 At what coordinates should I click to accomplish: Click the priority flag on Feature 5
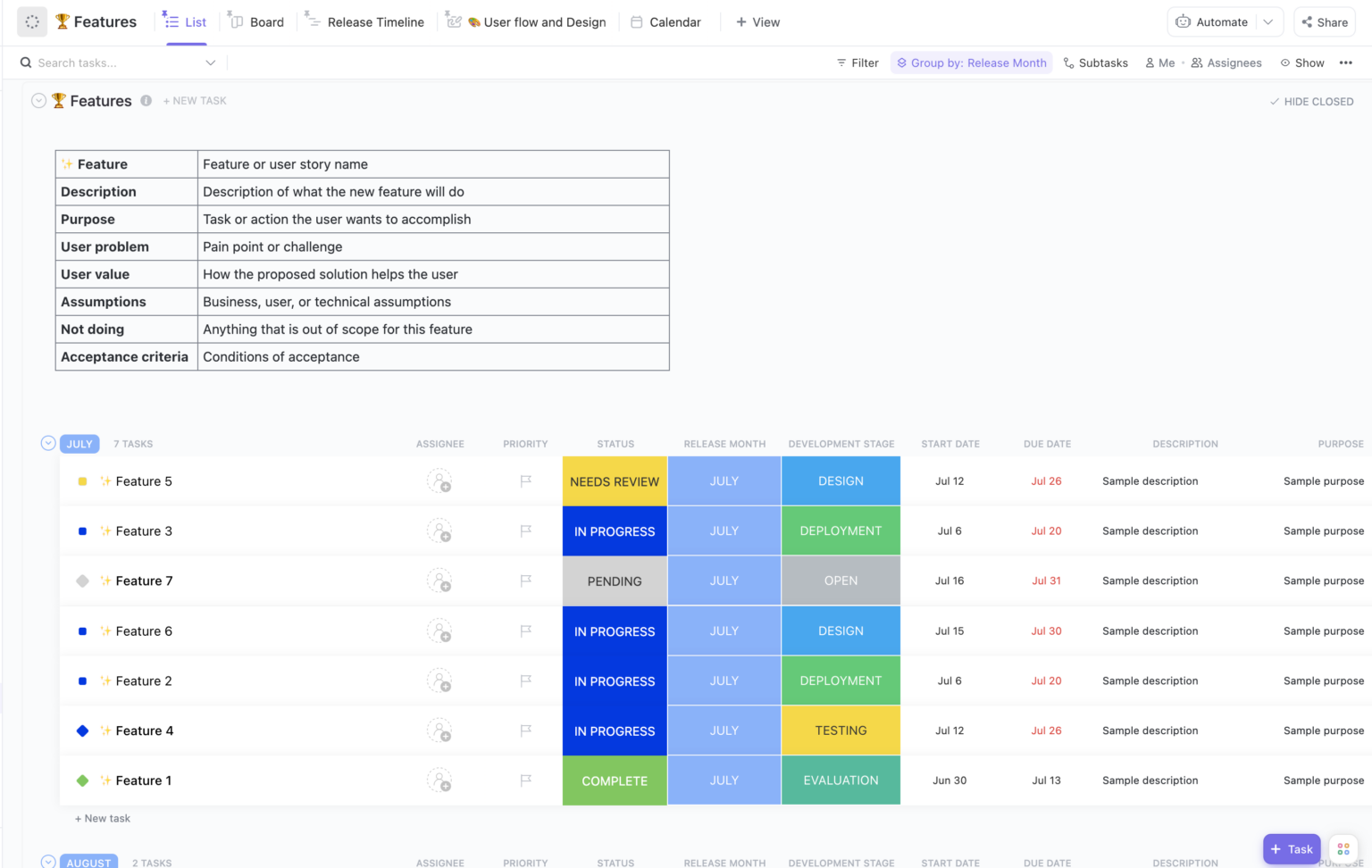[x=525, y=480]
